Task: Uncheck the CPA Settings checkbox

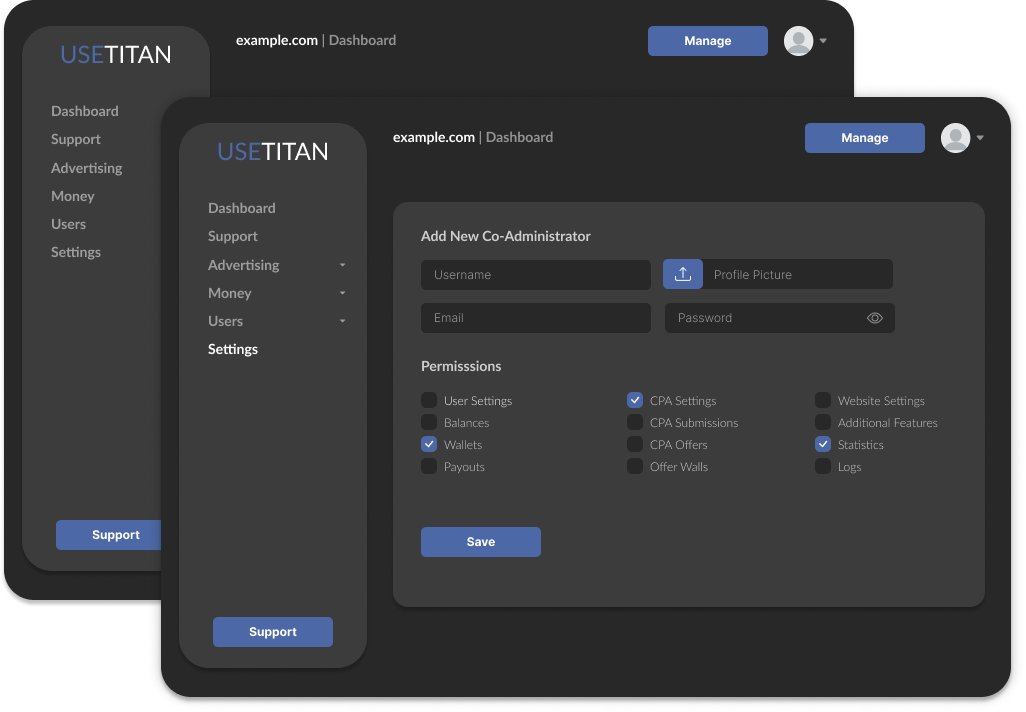Action: 635,400
